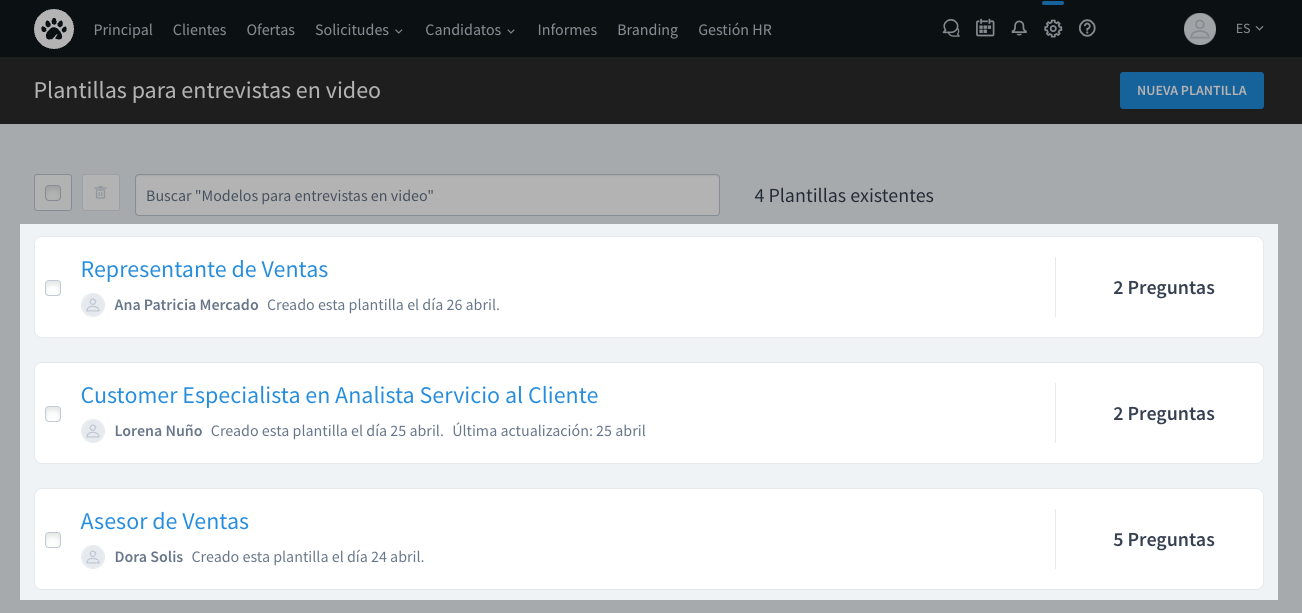Open the Branding menu item
This screenshot has width=1302, height=613.
point(647,30)
